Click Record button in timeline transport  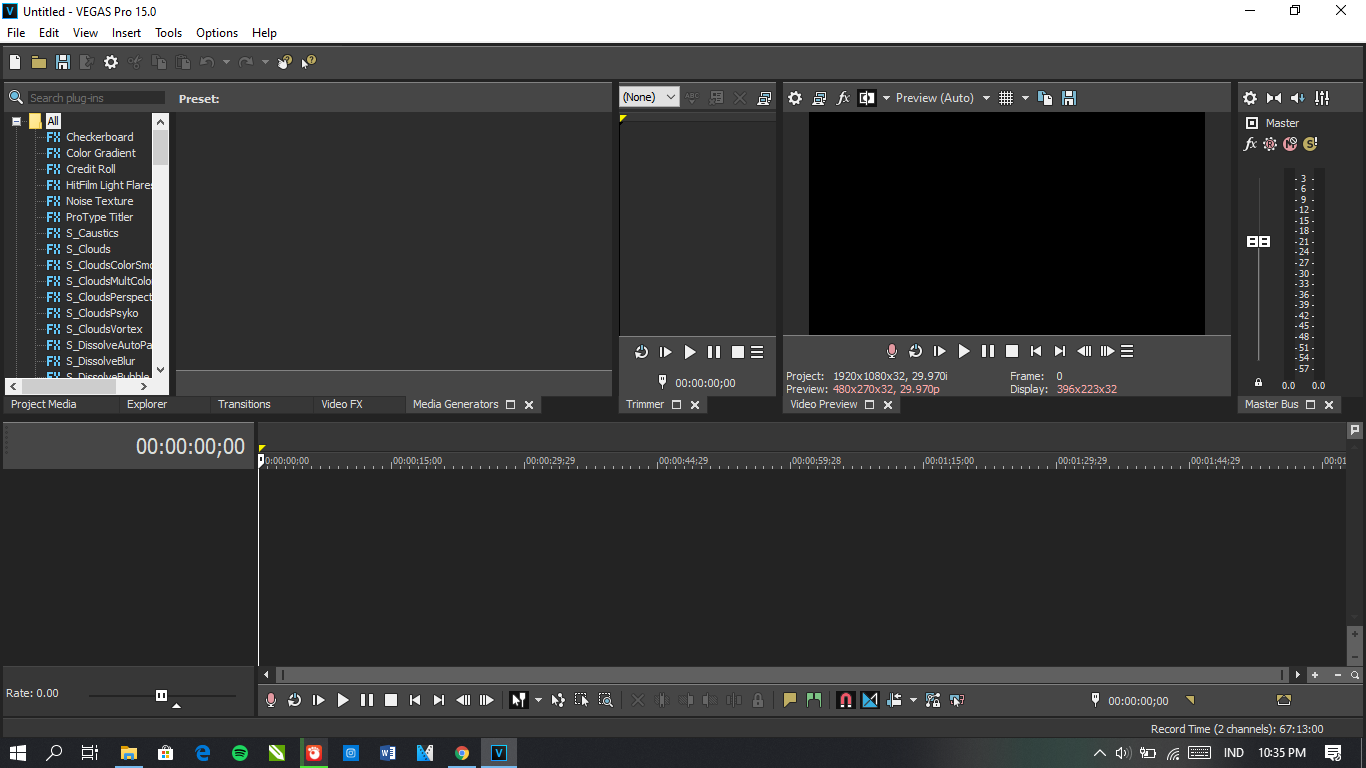point(271,700)
